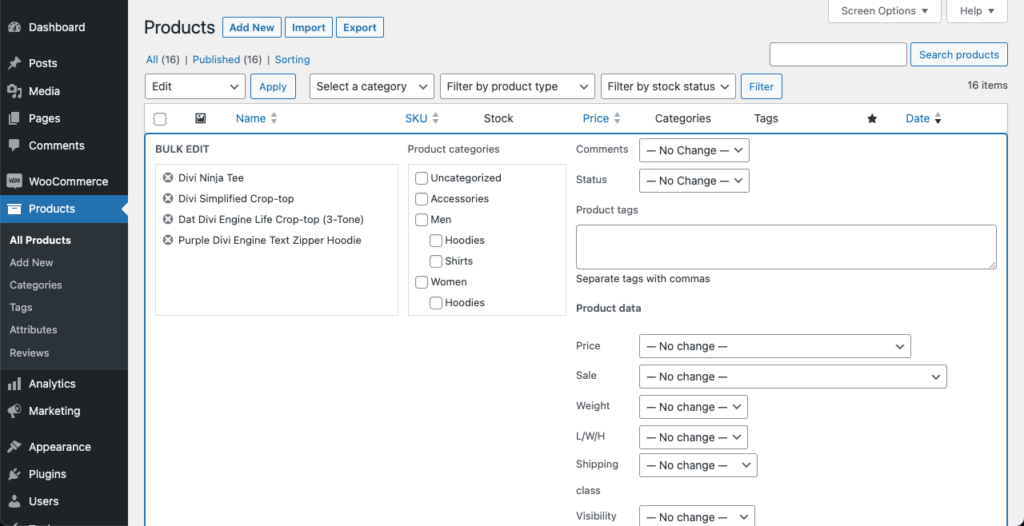This screenshot has width=1024, height=526.
Task: Sort by Name using sort arrows
Action: [274, 119]
